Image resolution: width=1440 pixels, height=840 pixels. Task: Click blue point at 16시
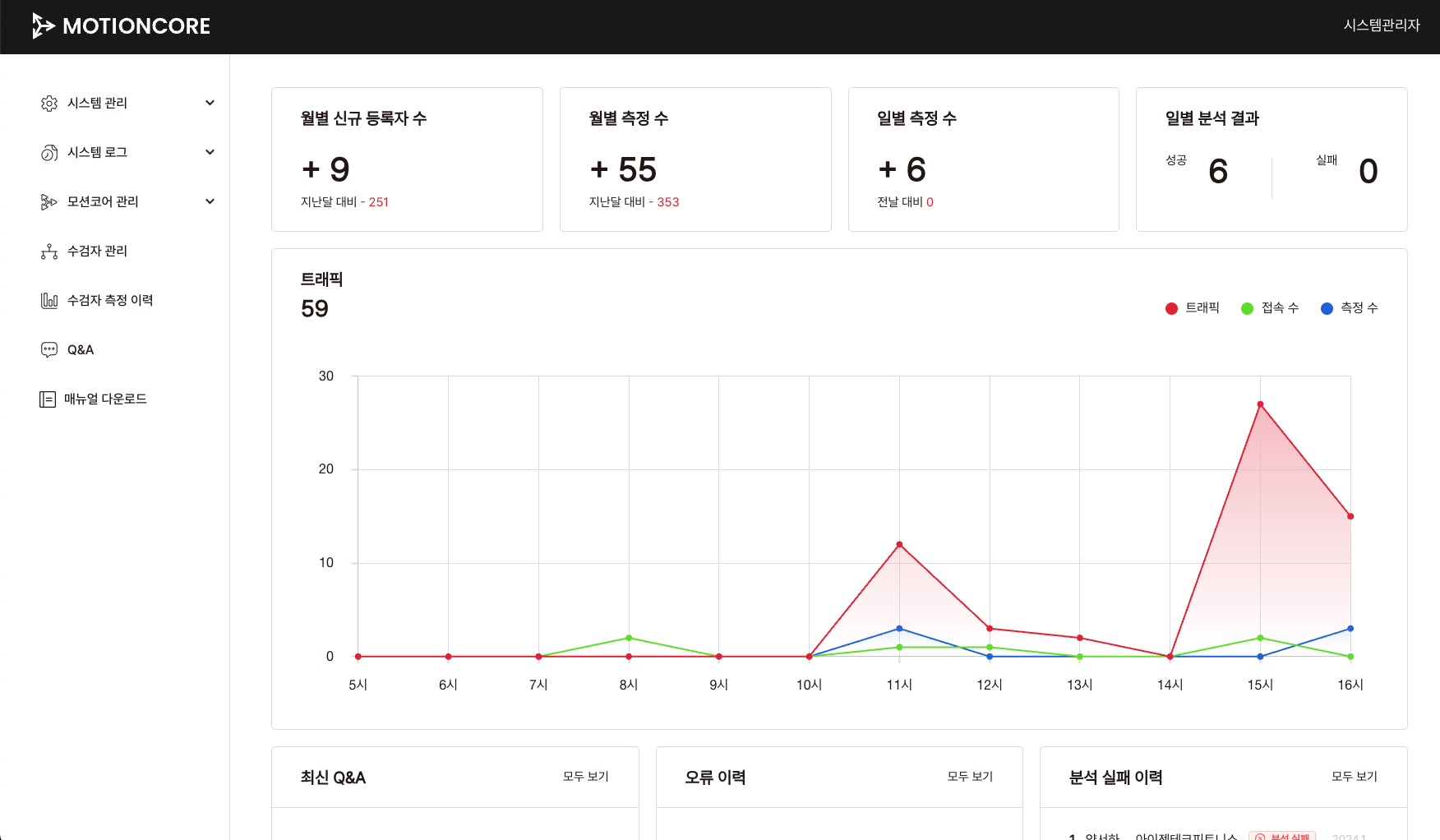click(1350, 629)
